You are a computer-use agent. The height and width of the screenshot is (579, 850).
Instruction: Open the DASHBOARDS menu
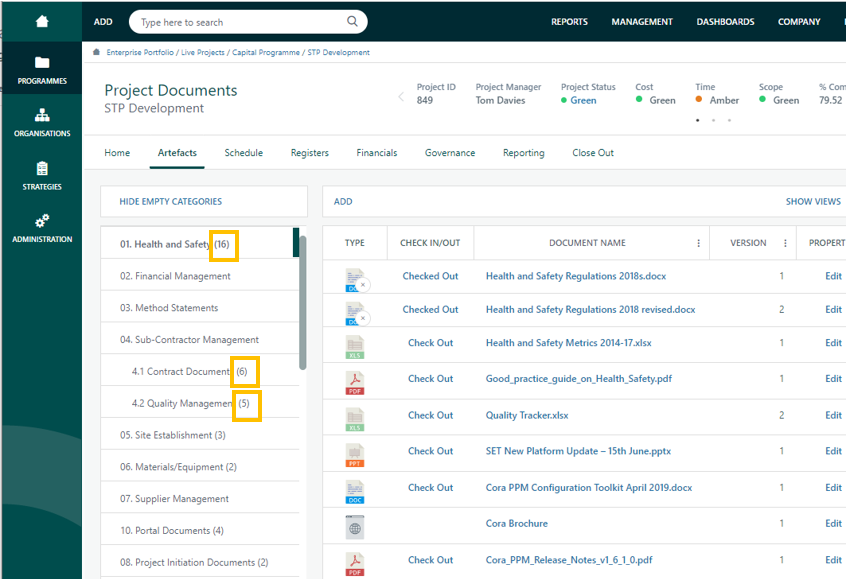[x=725, y=22]
